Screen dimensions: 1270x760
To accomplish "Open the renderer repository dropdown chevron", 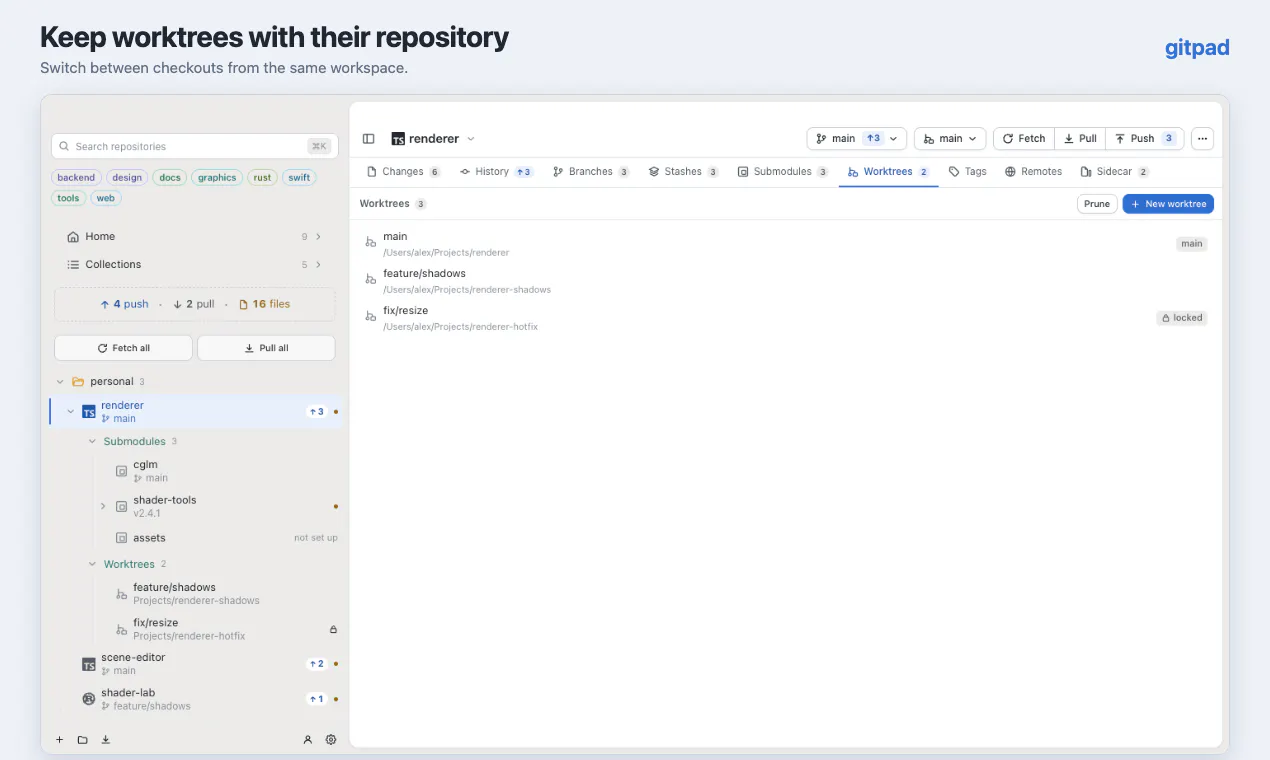I will click(x=471, y=139).
